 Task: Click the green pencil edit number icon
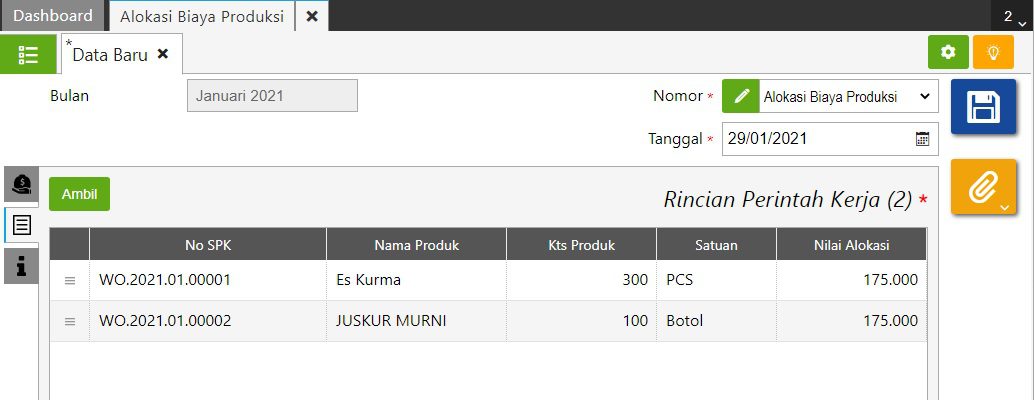click(x=741, y=97)
